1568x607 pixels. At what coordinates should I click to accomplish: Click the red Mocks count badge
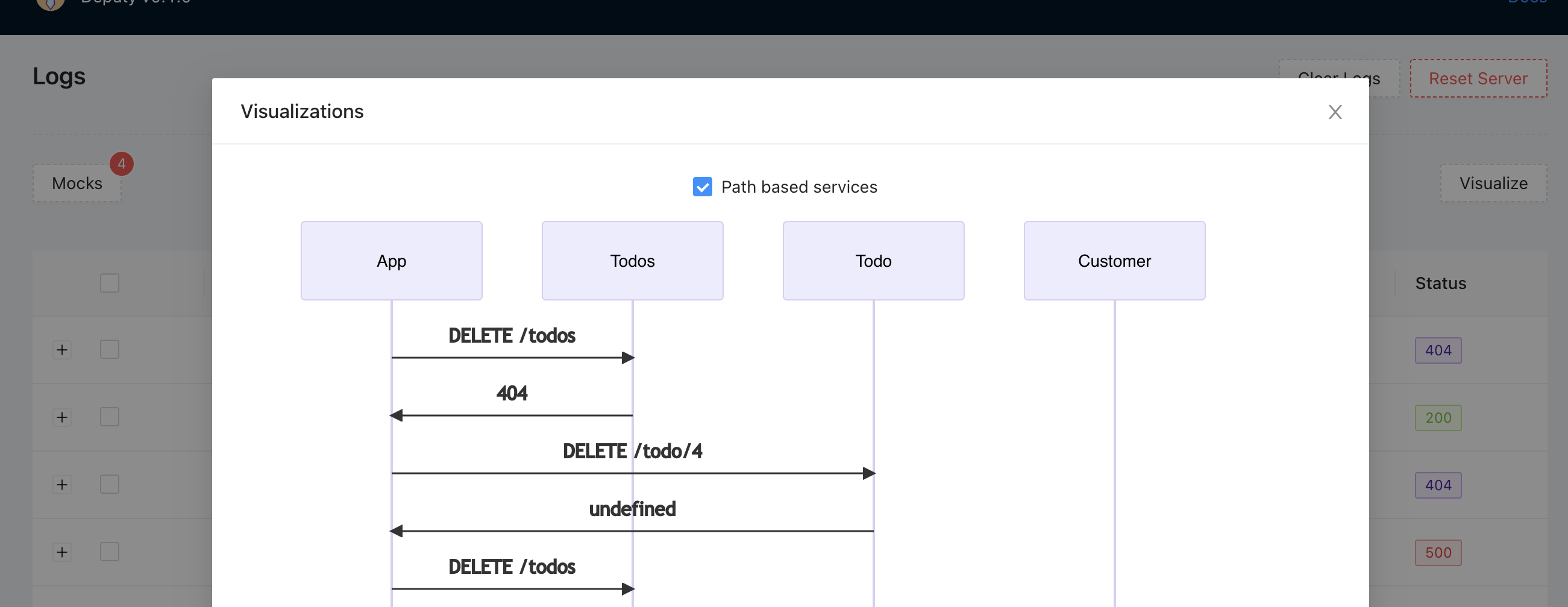click(122, 164)
